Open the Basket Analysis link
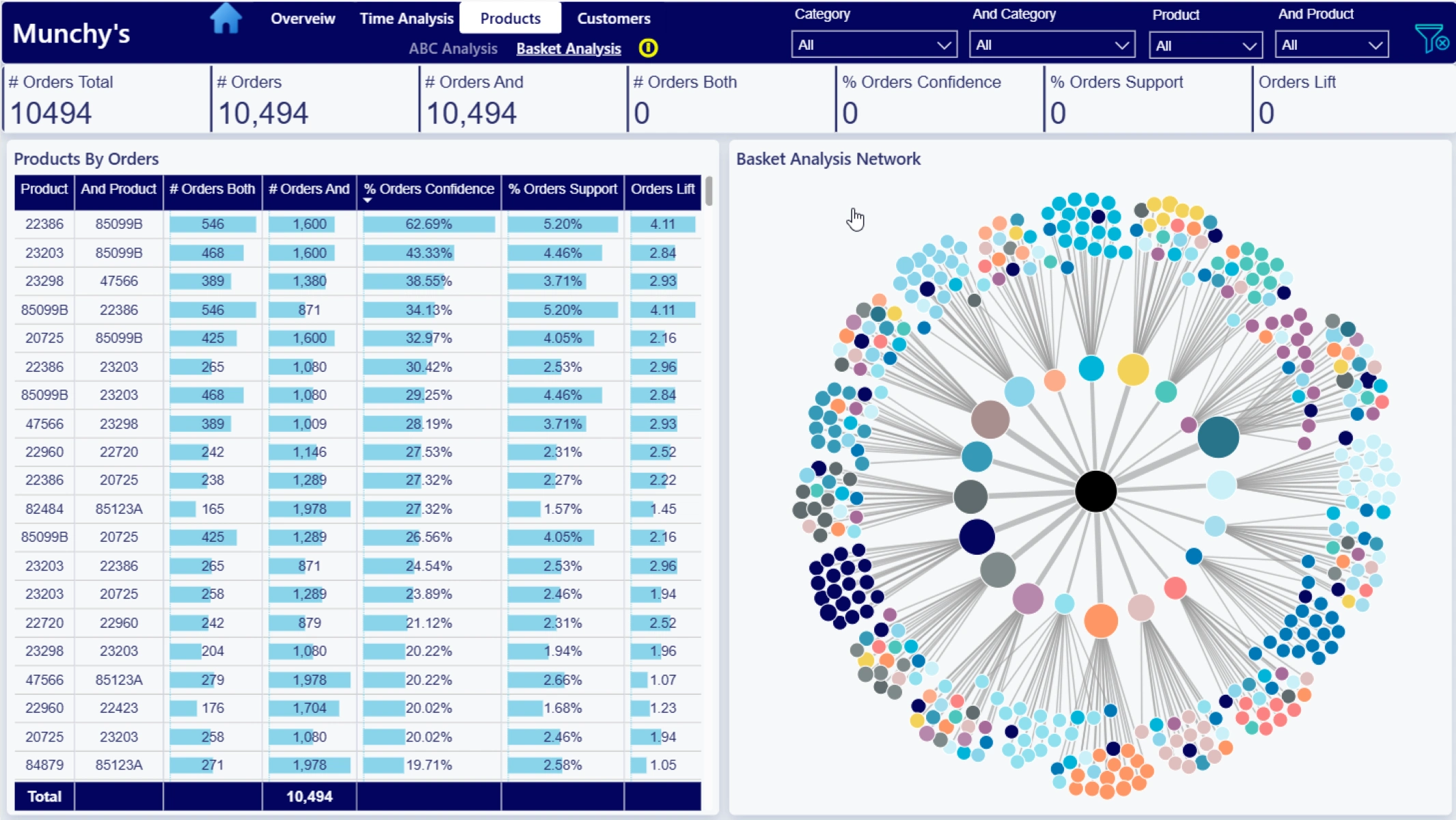This screenshot has width=1456, height=820. pos(568,49)
